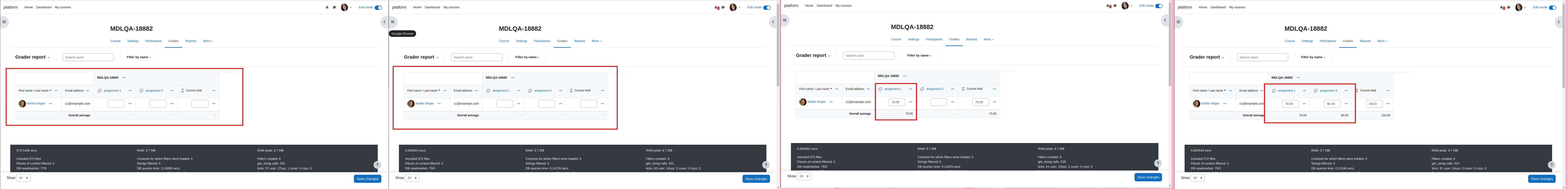Open Email address column actions, 70.00 course total screenshot

tap(868, 89)
